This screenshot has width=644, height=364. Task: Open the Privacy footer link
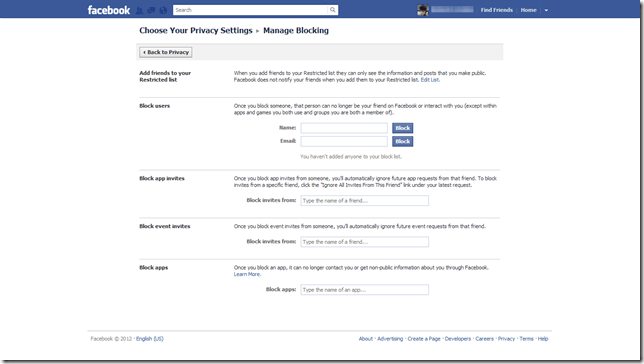506,339
